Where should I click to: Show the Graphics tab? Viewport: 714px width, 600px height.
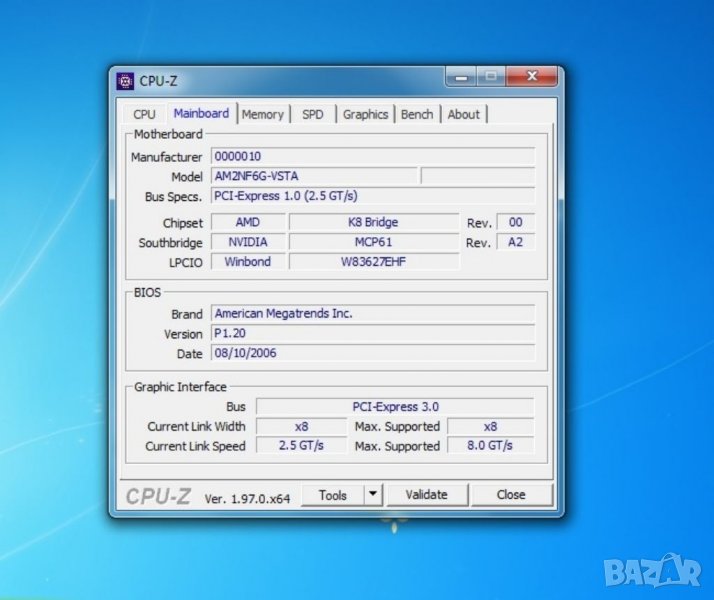[365, 114]
